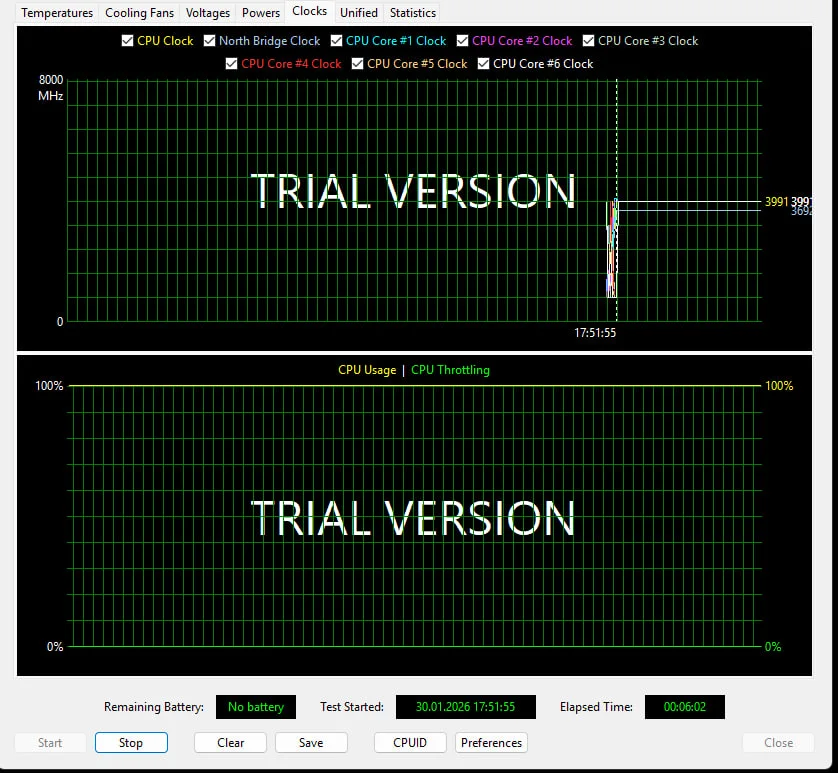Disable the CPU Core #6 Clock checkbox
This screenshot has width=838, height=773.
point(484,64)
